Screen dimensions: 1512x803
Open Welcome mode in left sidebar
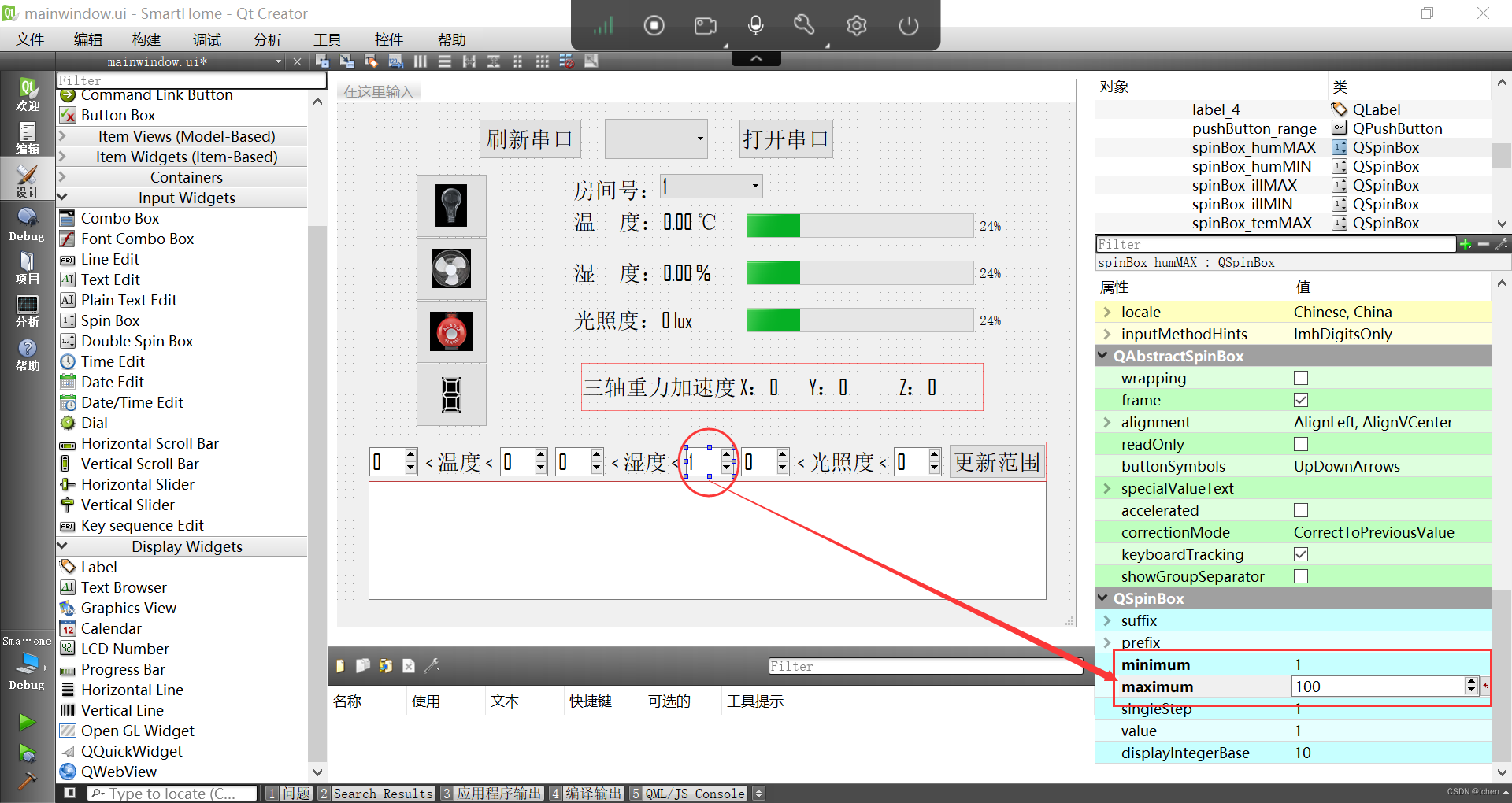click(28, 94)
